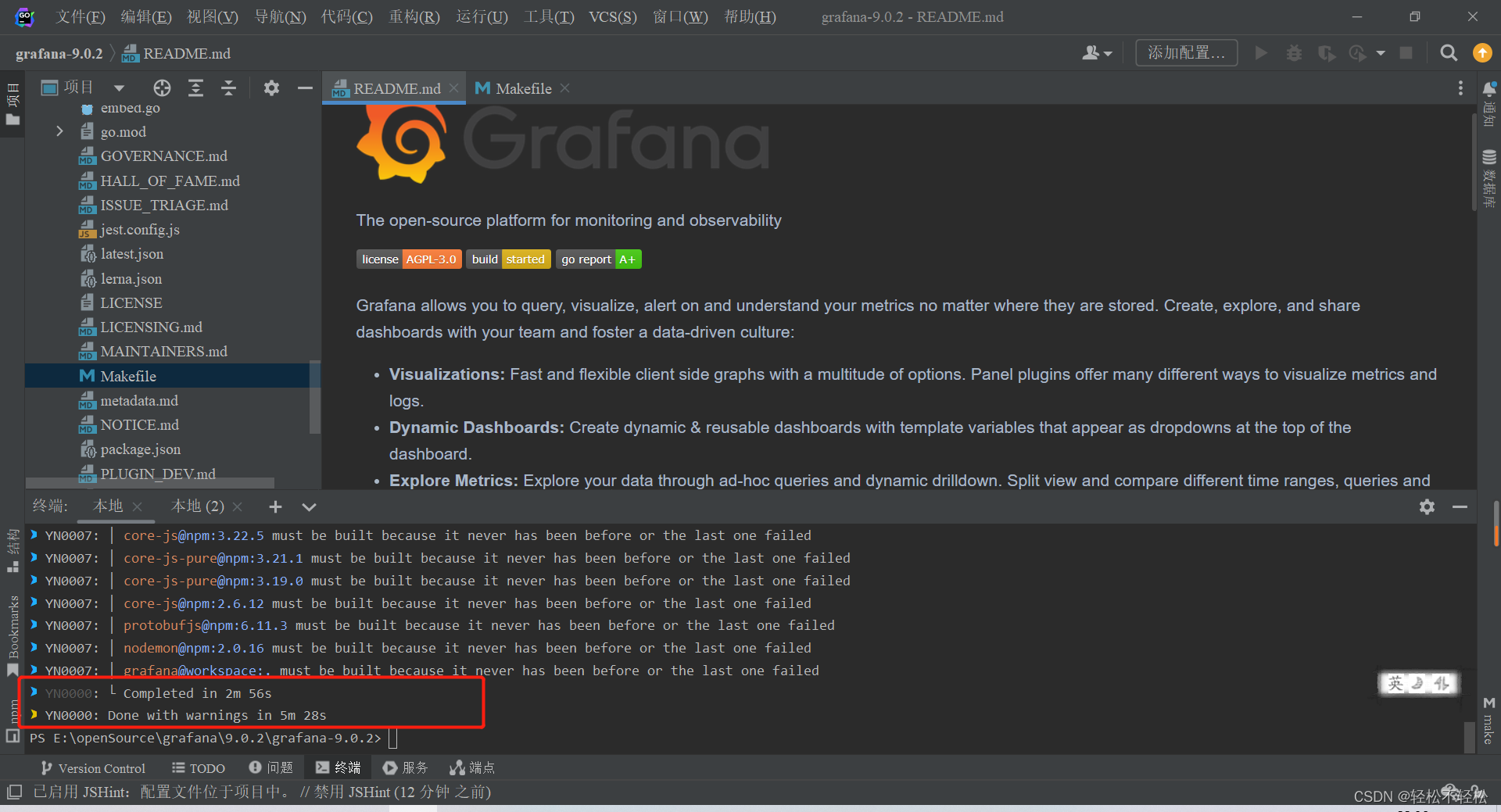This screenshot has width=1501, height=812.
Task: Open 添加配置 run configuration box
Action: click(x=1186, y=52)
